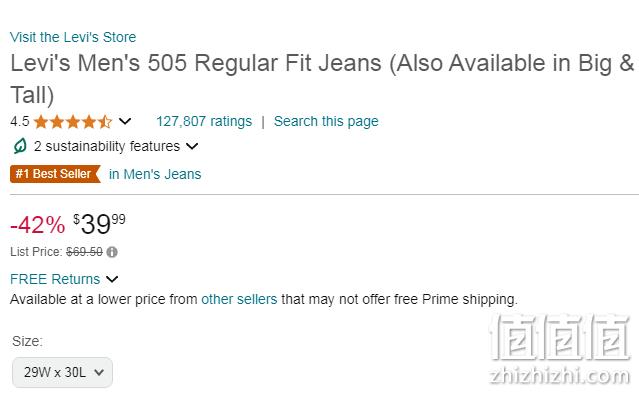
Task: Open the Visit the Levi's Store link
Action: coord(73,37)
